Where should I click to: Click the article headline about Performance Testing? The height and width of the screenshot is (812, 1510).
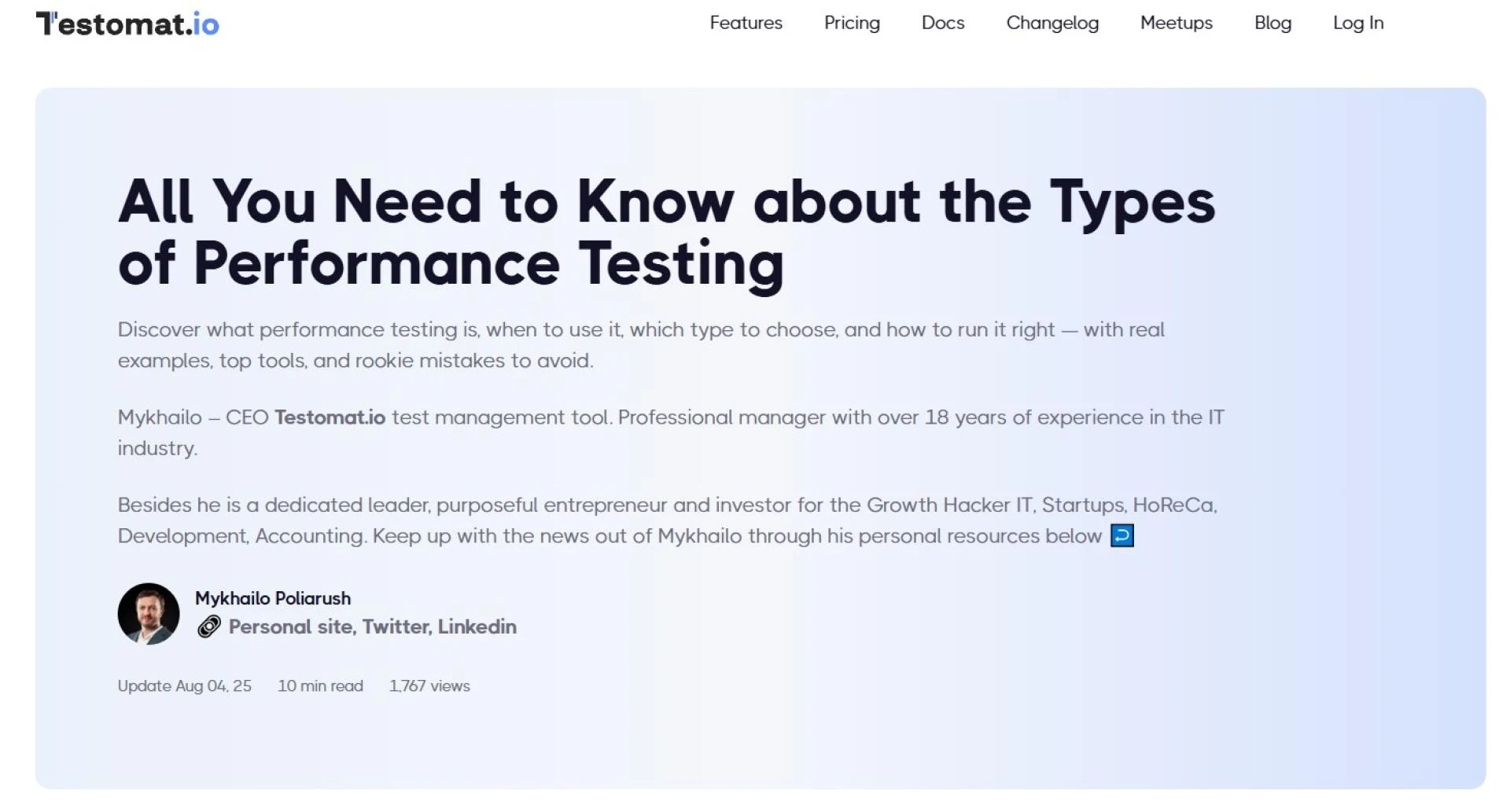pos(667,230)
